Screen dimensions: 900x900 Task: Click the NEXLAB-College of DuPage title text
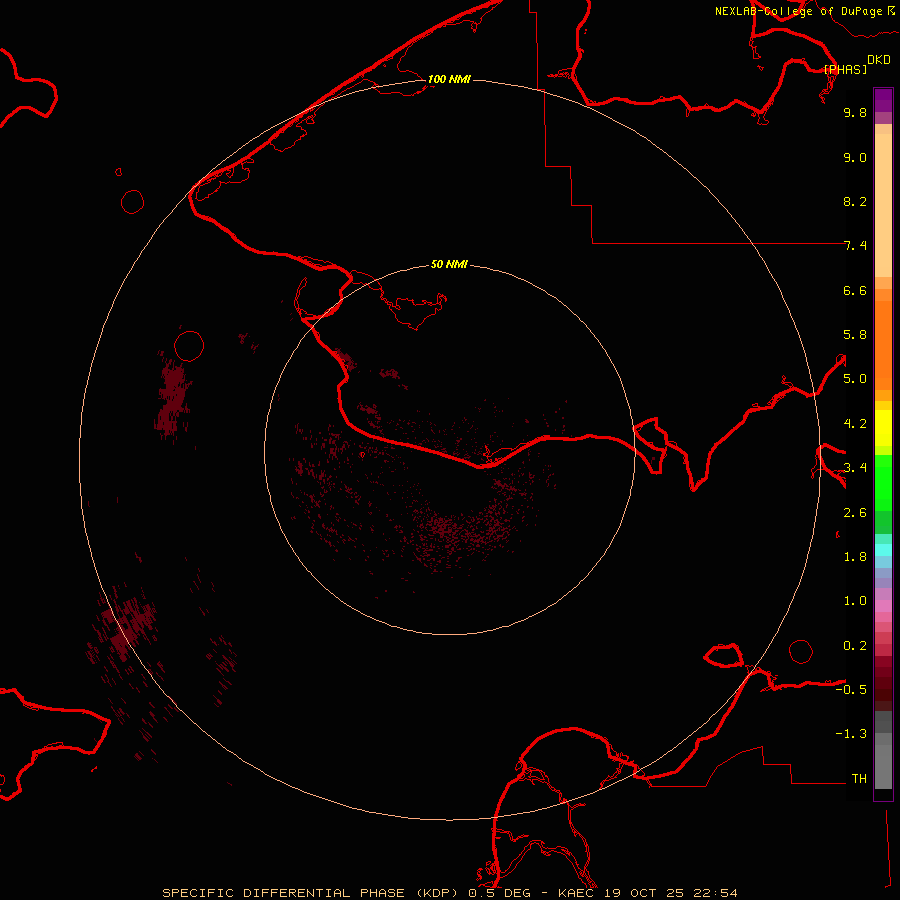(798, 11)
